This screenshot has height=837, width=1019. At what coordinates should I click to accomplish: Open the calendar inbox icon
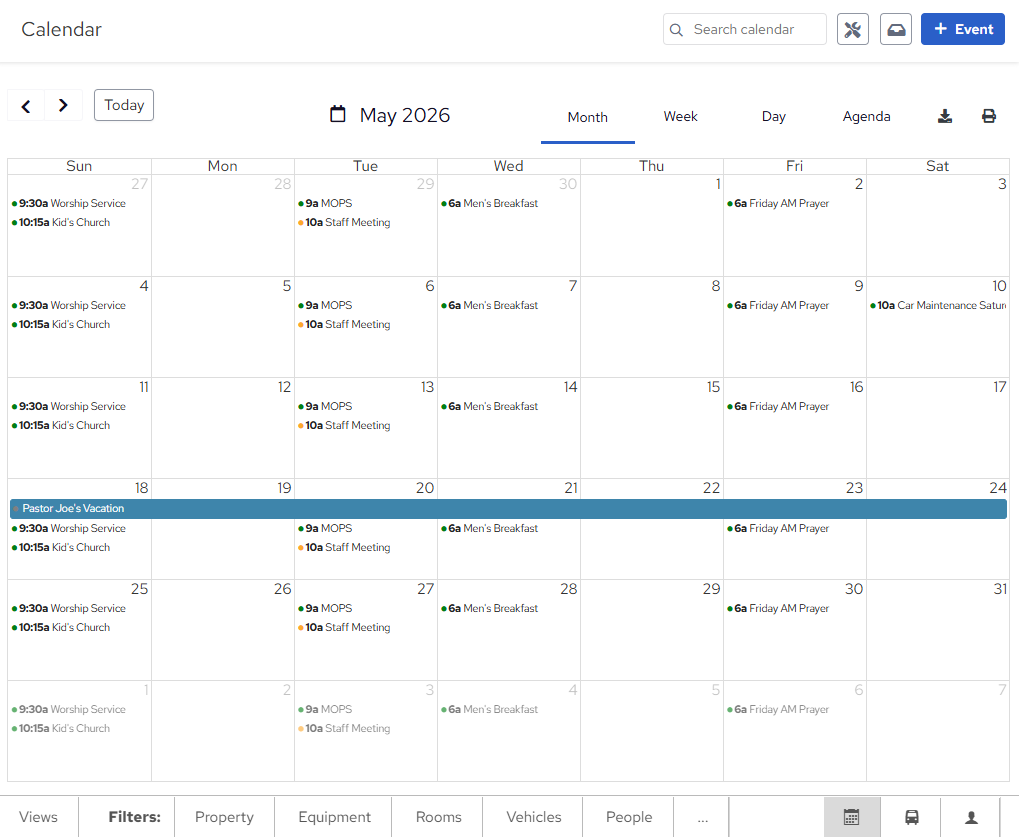895,29
